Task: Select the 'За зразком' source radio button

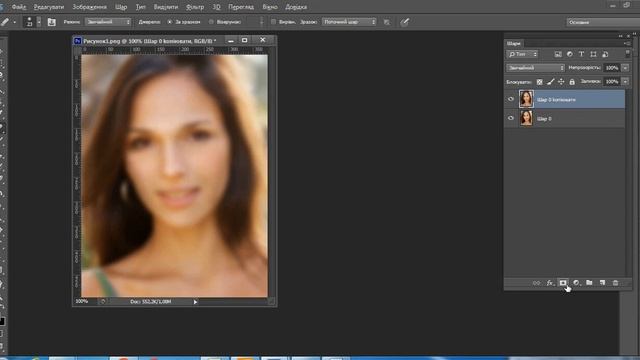Action: (170, 22)
